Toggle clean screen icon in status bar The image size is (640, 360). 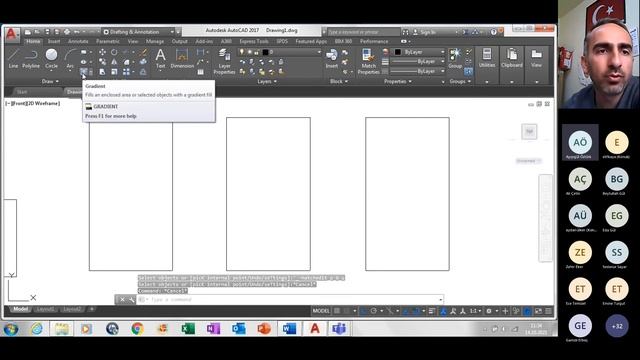click(x=538, y=311)
